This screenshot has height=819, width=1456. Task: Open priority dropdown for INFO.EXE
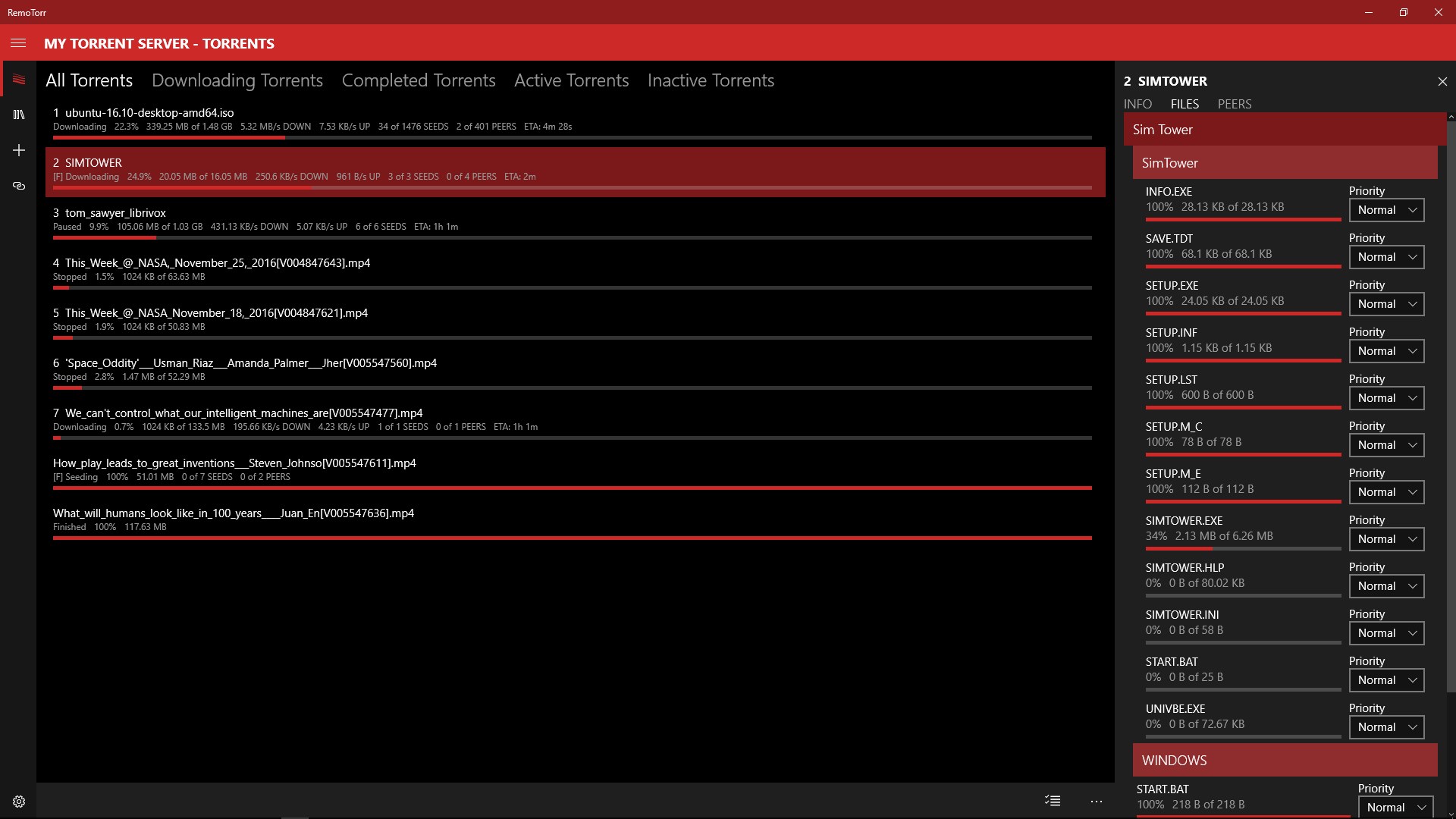click(1386, 210)
